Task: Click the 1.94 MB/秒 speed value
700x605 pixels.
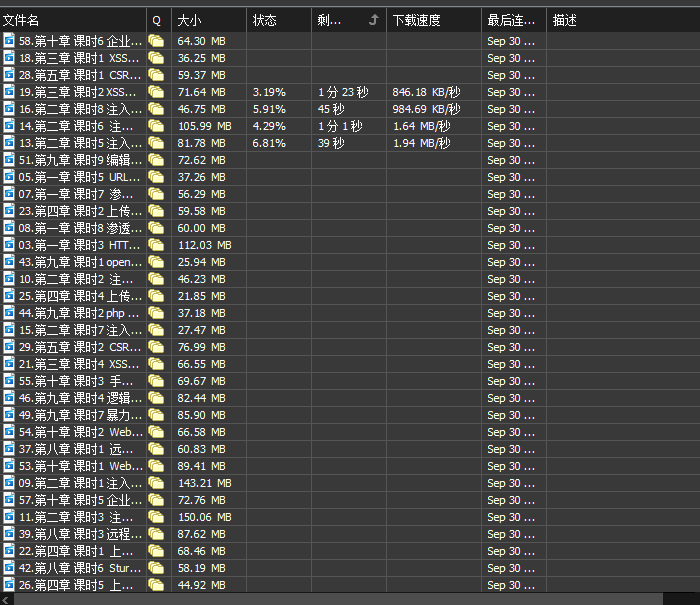Action: [x=421, y=143]
